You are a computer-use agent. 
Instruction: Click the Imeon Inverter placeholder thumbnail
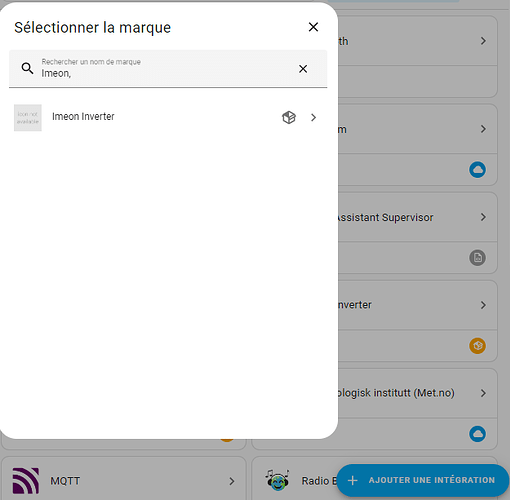pyautogui.click(x=28, y=118)
